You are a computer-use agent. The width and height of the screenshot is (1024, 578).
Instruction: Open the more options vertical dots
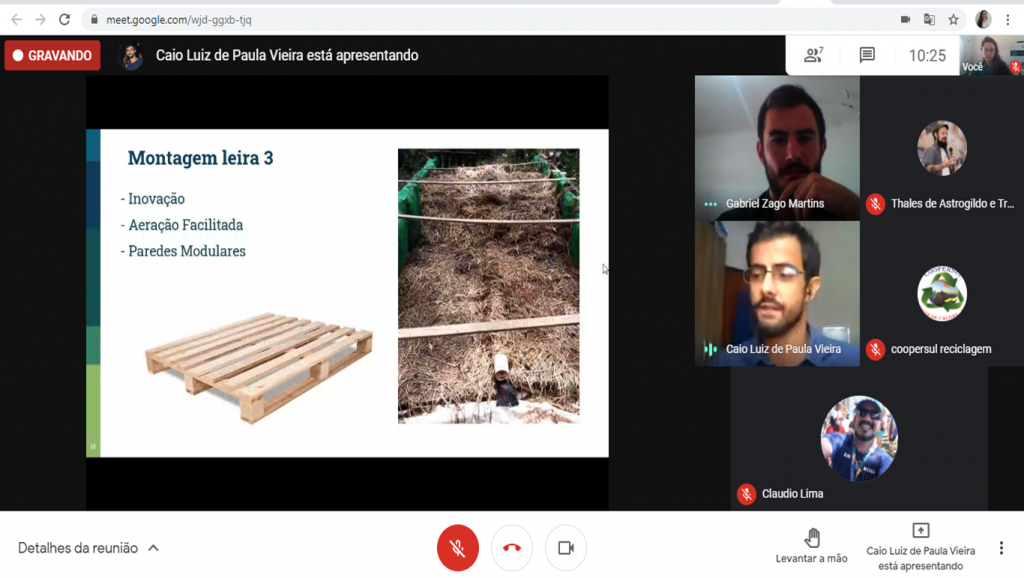pos(1000,548)
